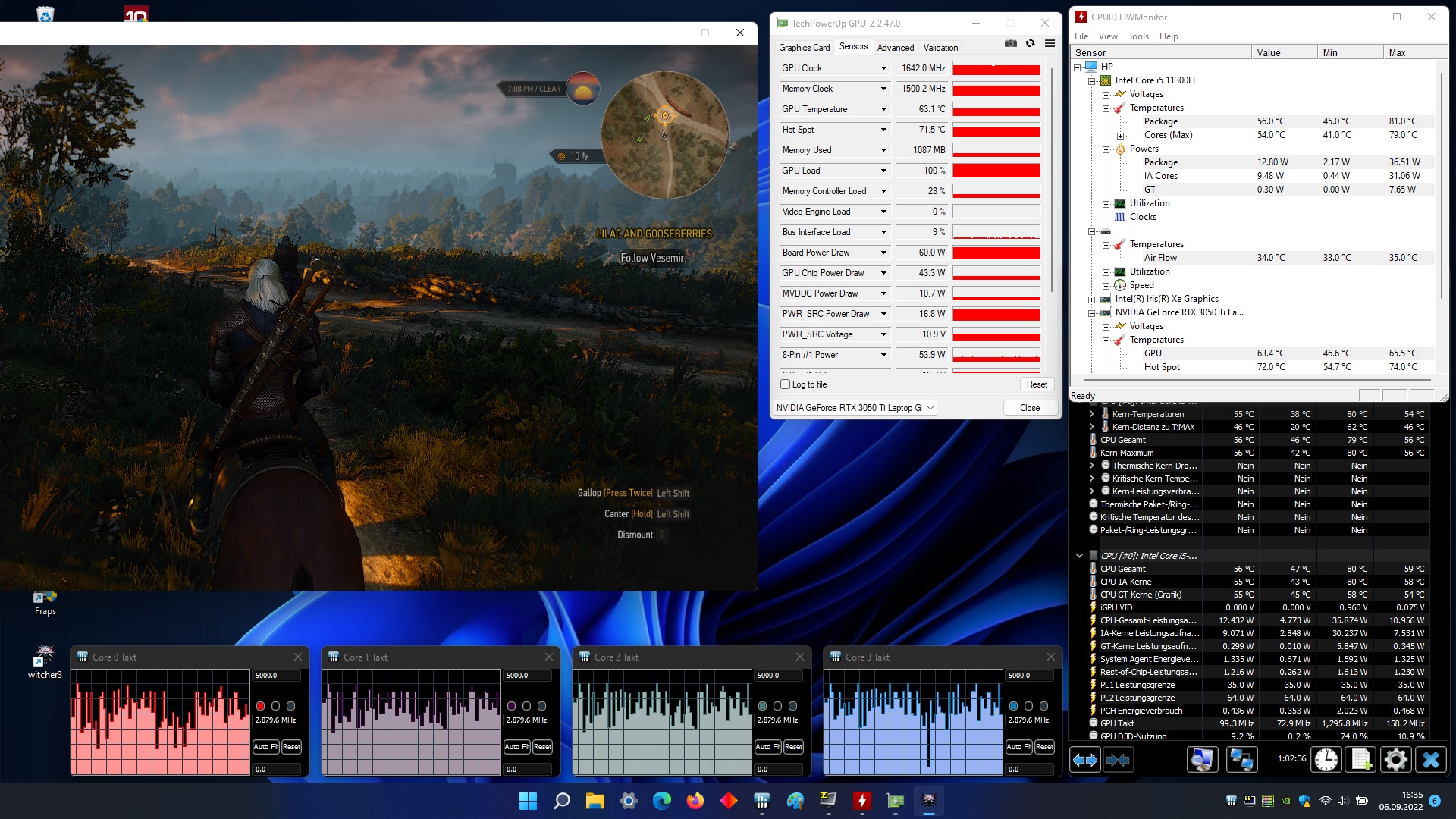Open the NVIDIA GeForce RTX 3050 Ti selector
Image resolution: width=1456 pixels, height=819 pixels.
click(855, 408)
